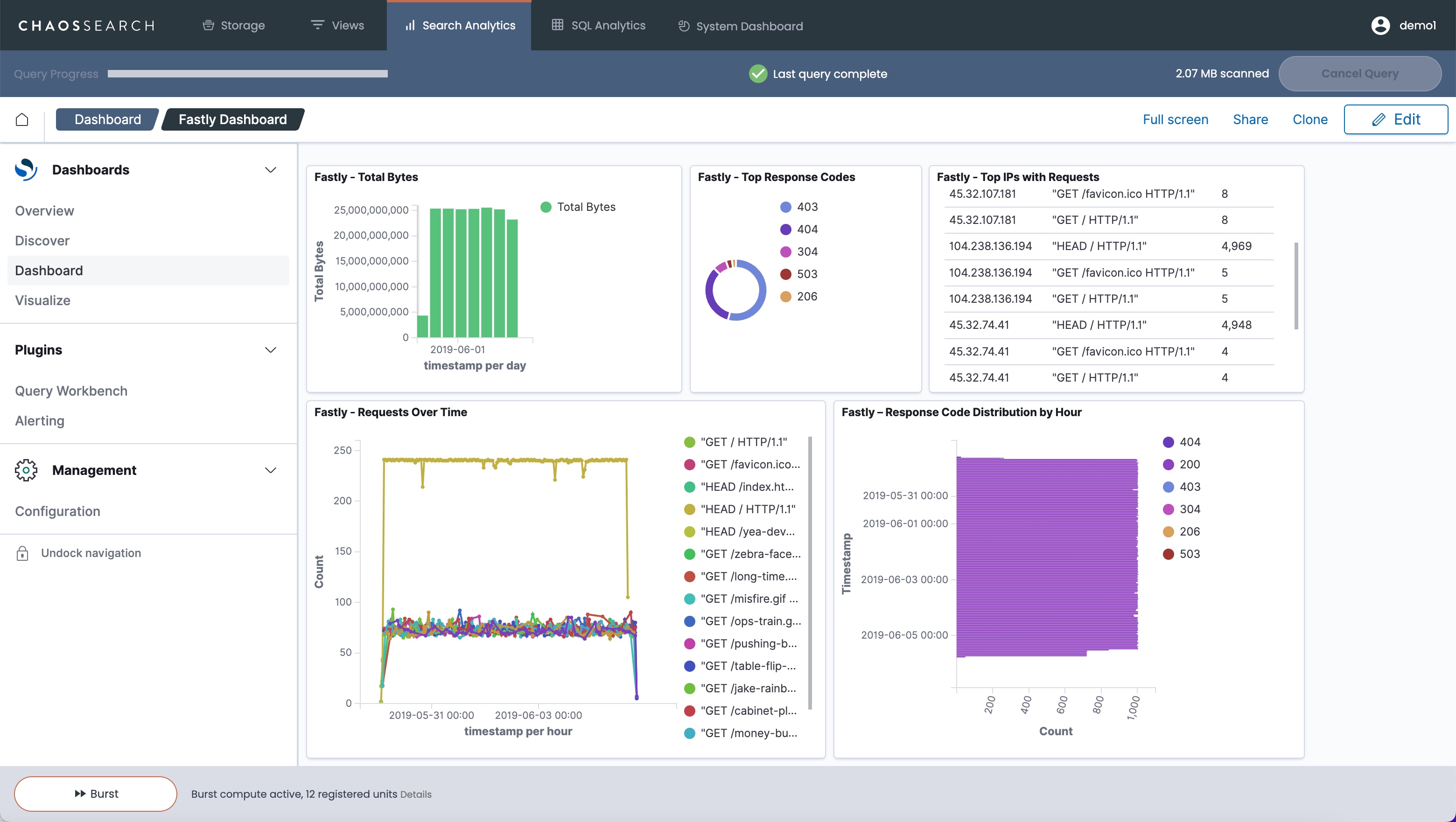
Task: Click the 206 orange color swatch in distribution legend
Action: click(1168, 532)
